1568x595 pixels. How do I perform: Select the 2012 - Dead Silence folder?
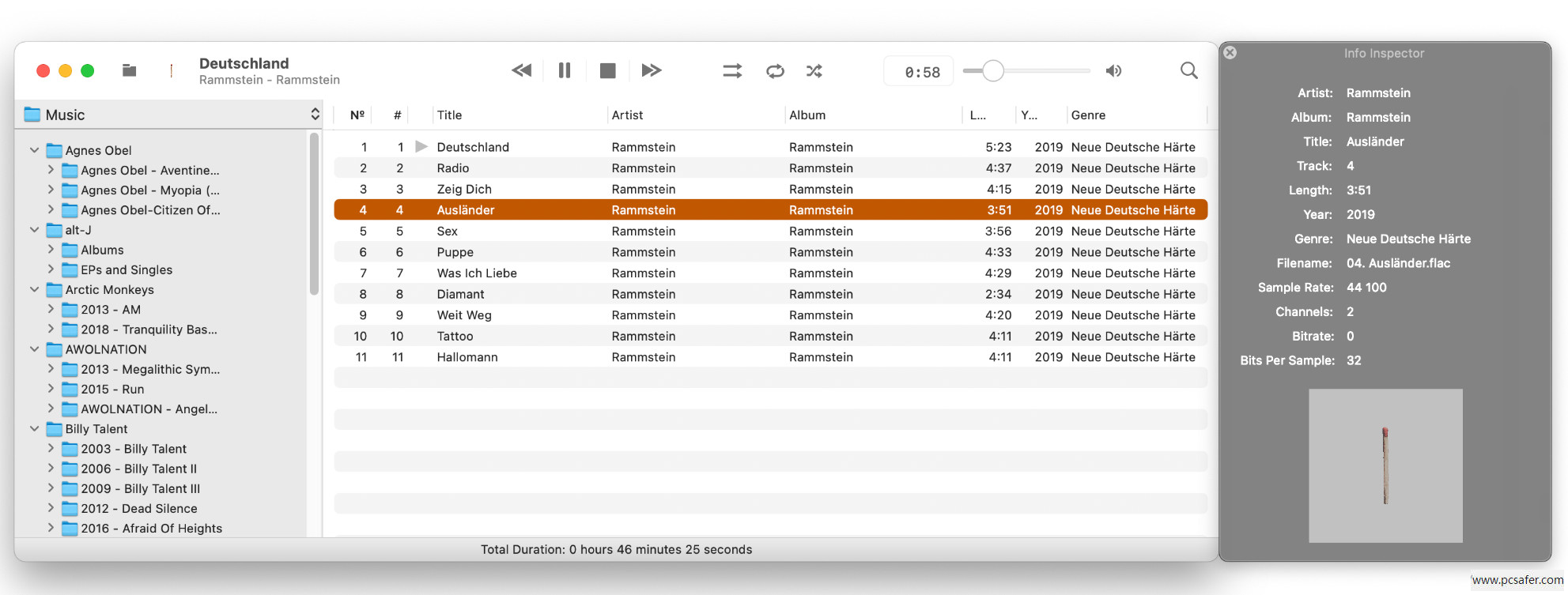point(138,509)
